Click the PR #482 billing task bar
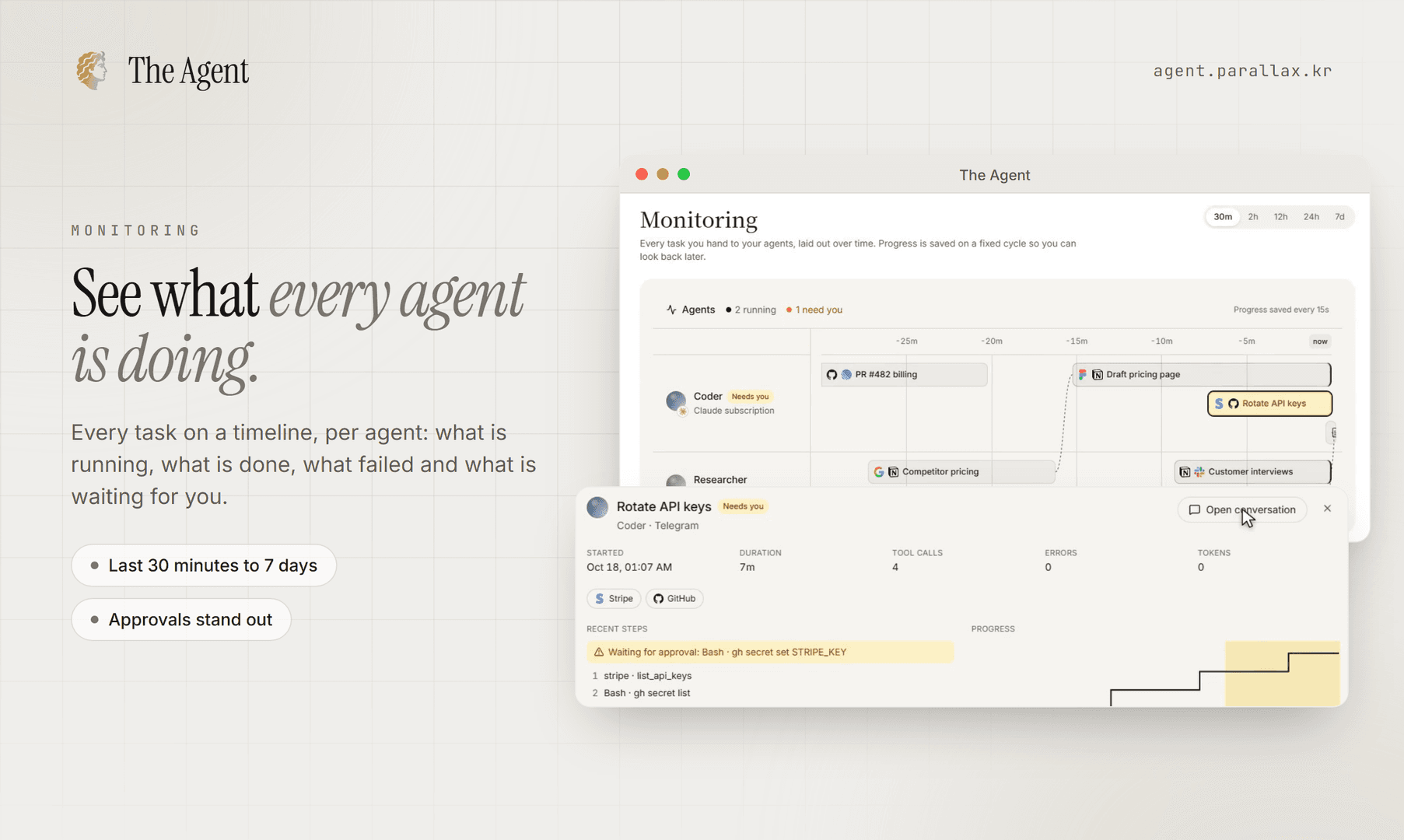 click(904, 374)
